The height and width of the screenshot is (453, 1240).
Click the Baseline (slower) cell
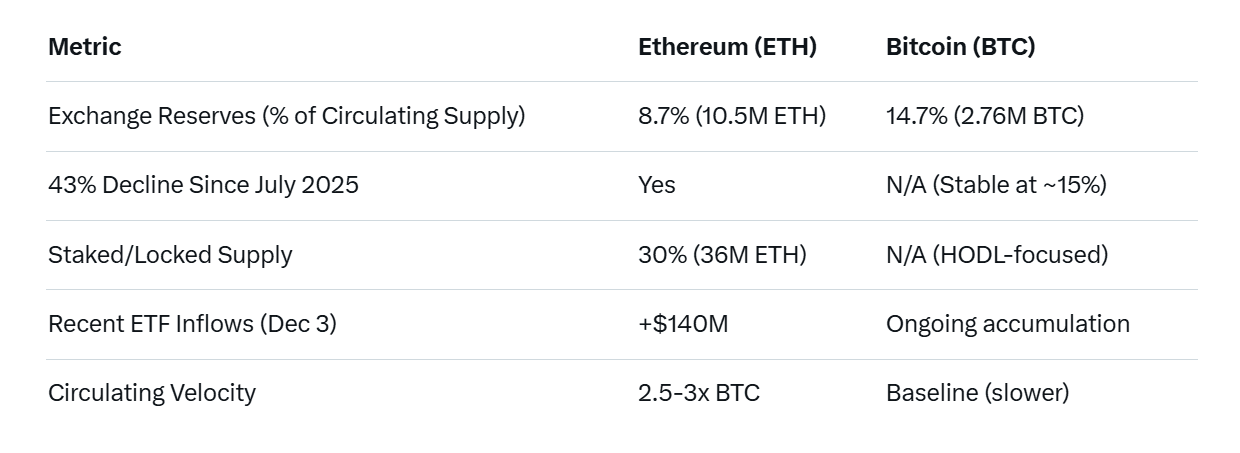pos(977,393)
